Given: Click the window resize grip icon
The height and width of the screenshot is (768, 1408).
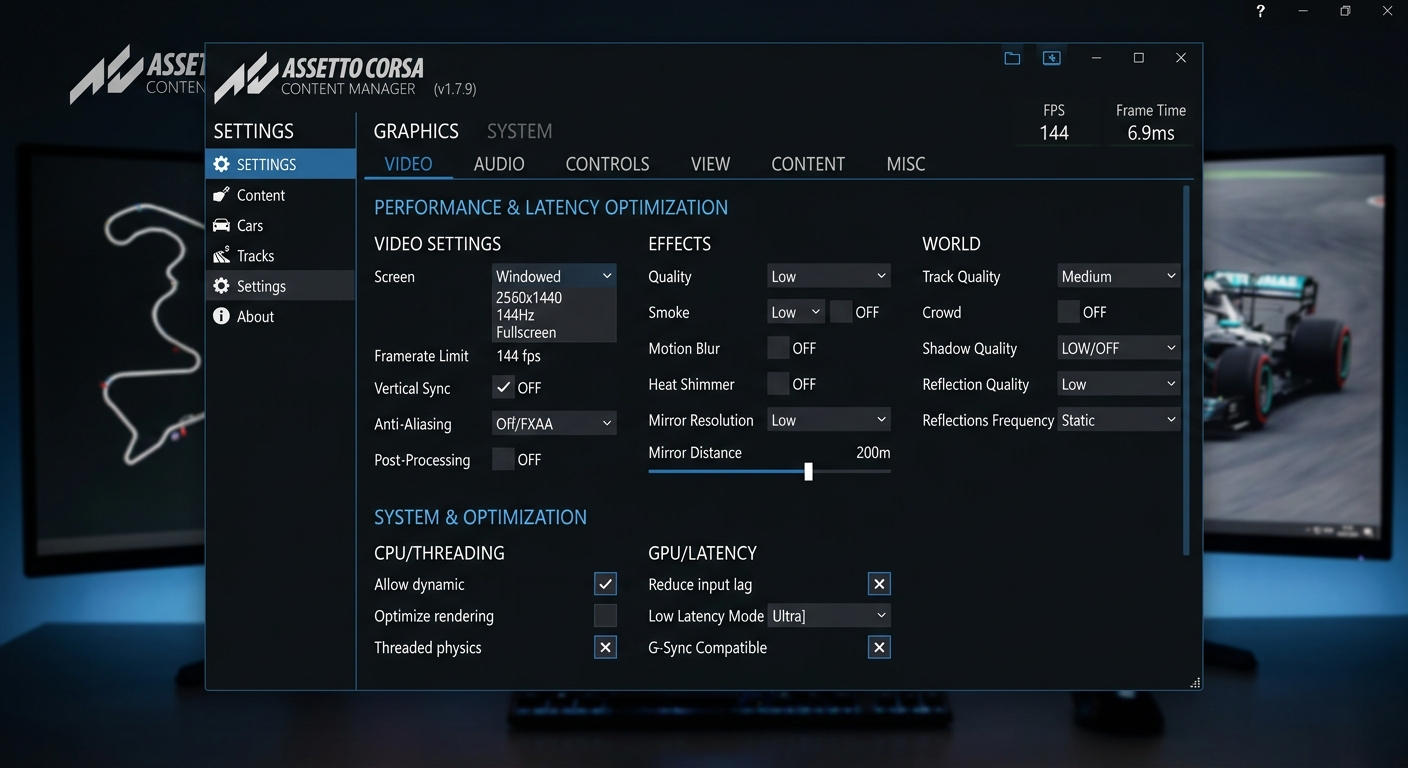Looking at the screenshot, I should (x=1195, y=683).
